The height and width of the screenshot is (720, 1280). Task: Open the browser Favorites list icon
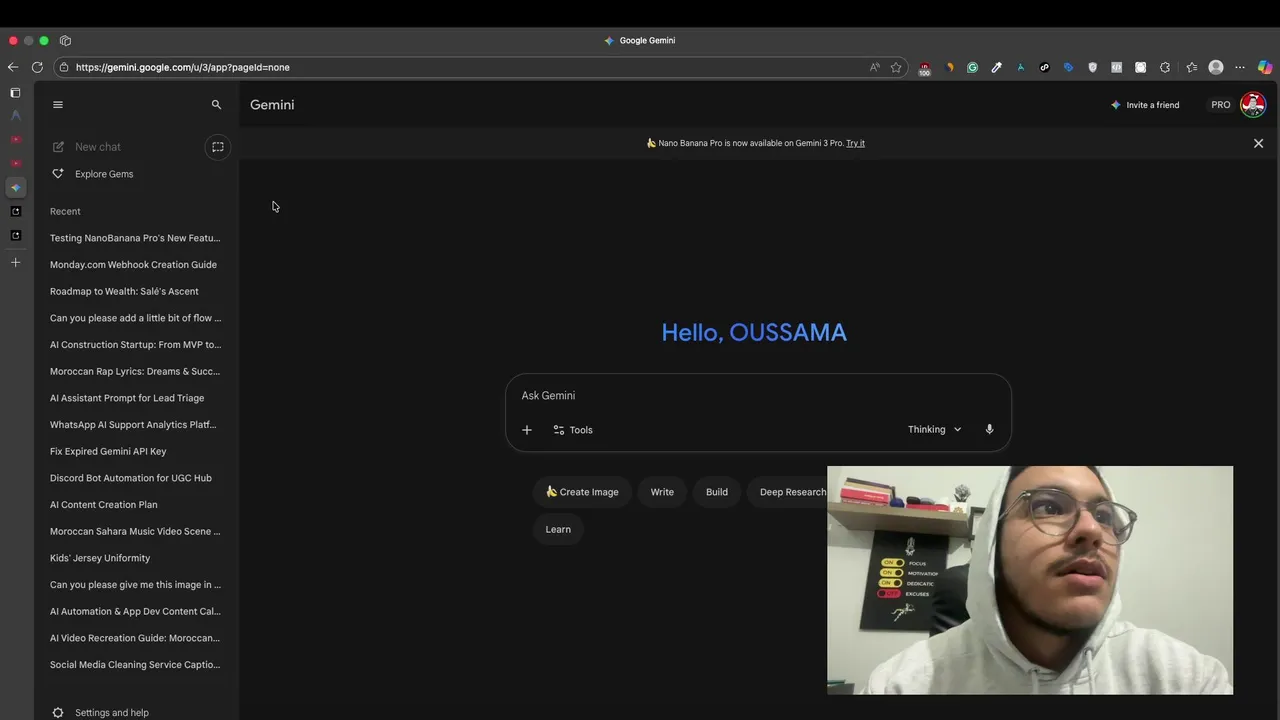point(1191,67)
